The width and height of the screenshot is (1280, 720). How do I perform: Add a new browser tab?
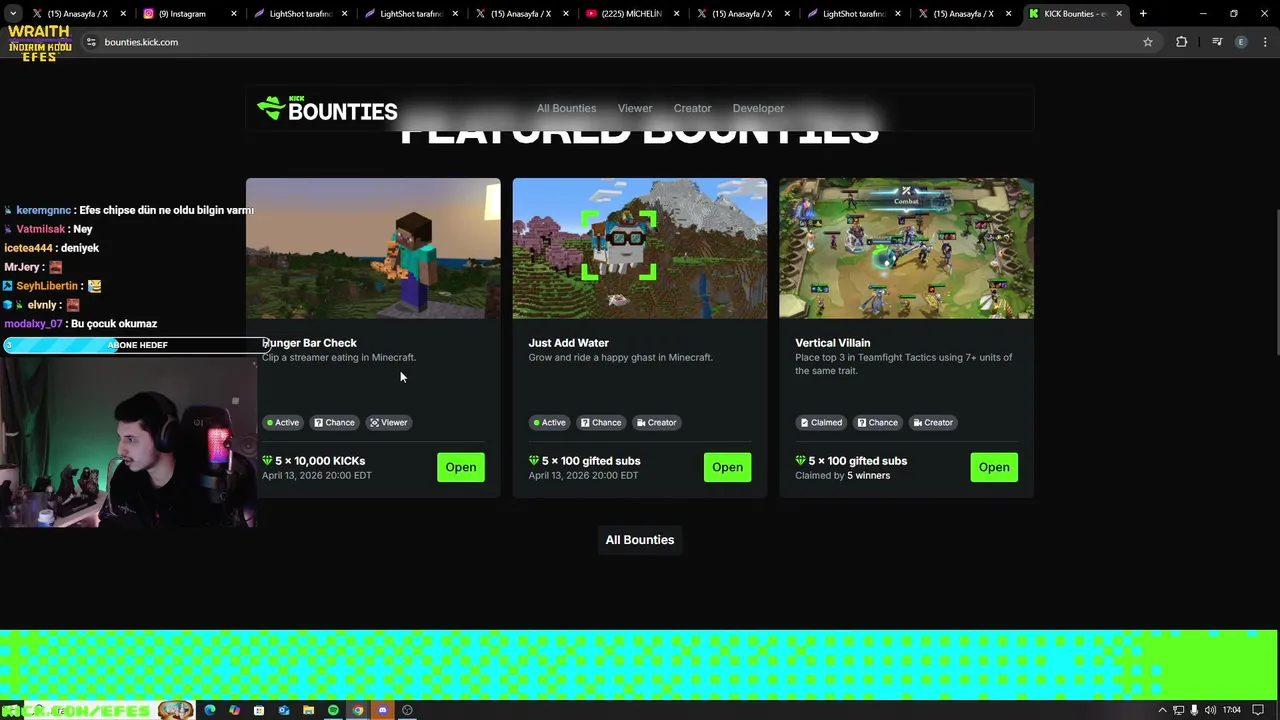click(x=1143, y=14)
